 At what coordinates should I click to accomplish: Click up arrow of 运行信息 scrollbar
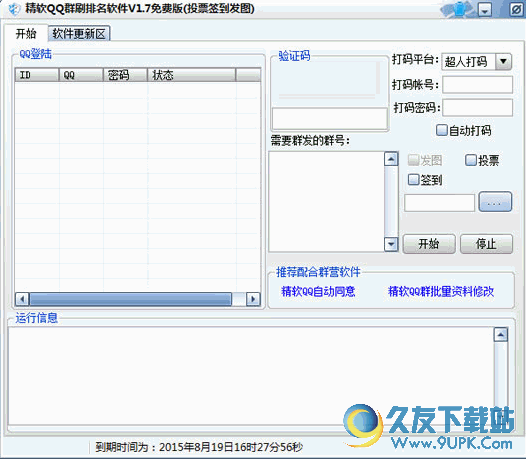tap(501, 335)
